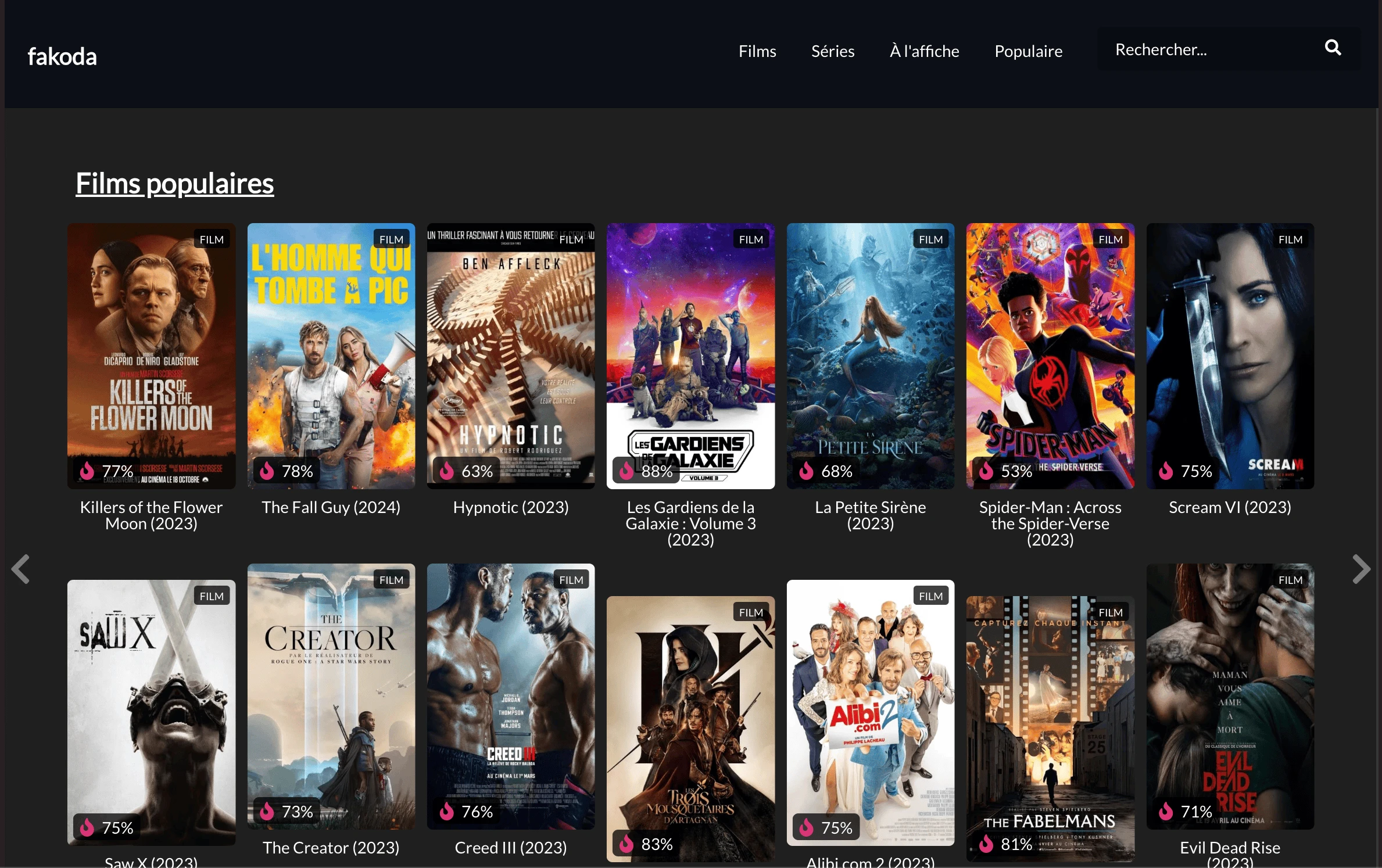Viewport: 1382px width, 868px height.
Task: Open the À l'affiche menu item
Action: (x=924, y=51)
